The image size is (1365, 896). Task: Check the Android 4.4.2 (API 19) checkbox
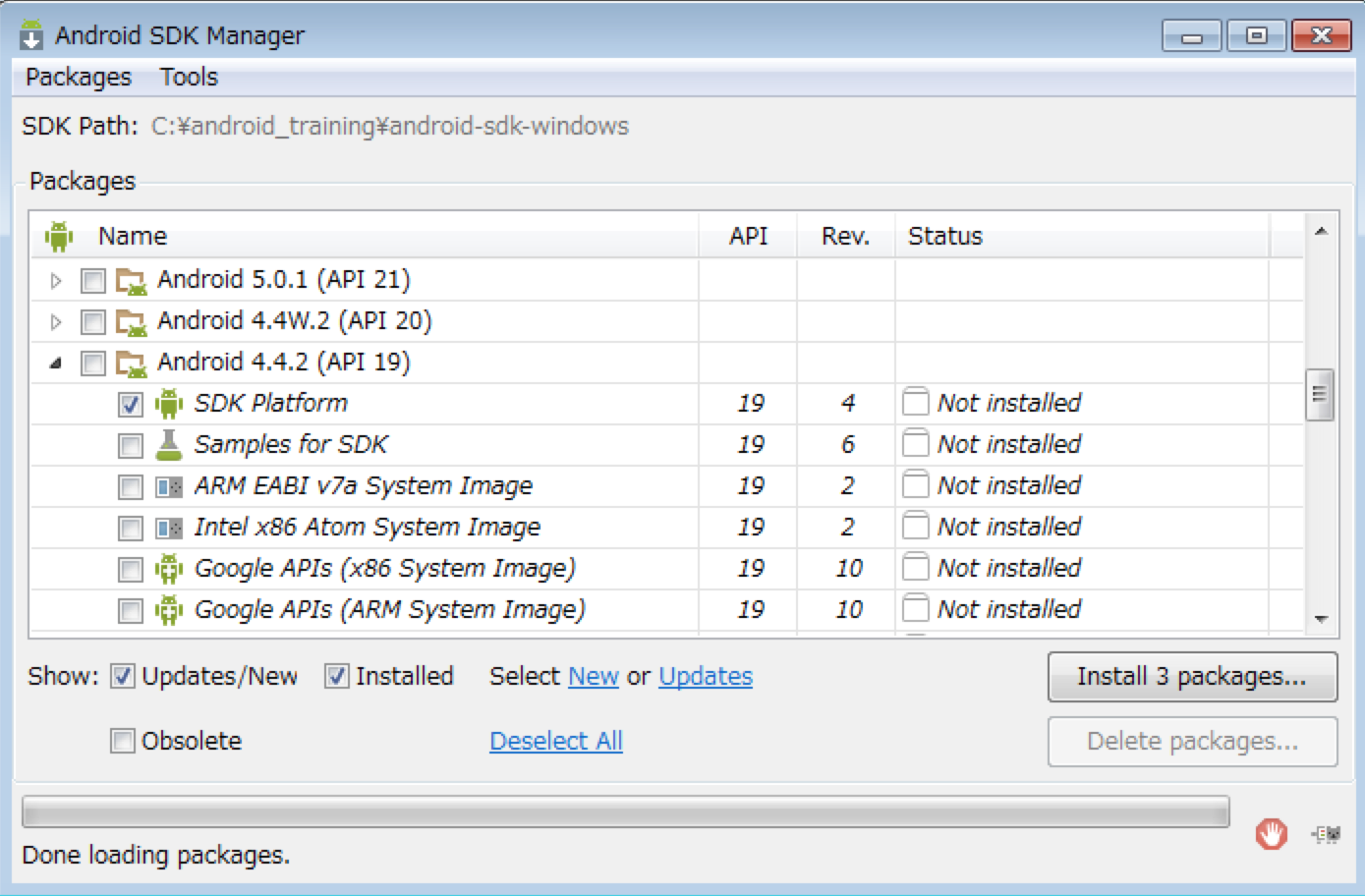(x=93, y=364)
